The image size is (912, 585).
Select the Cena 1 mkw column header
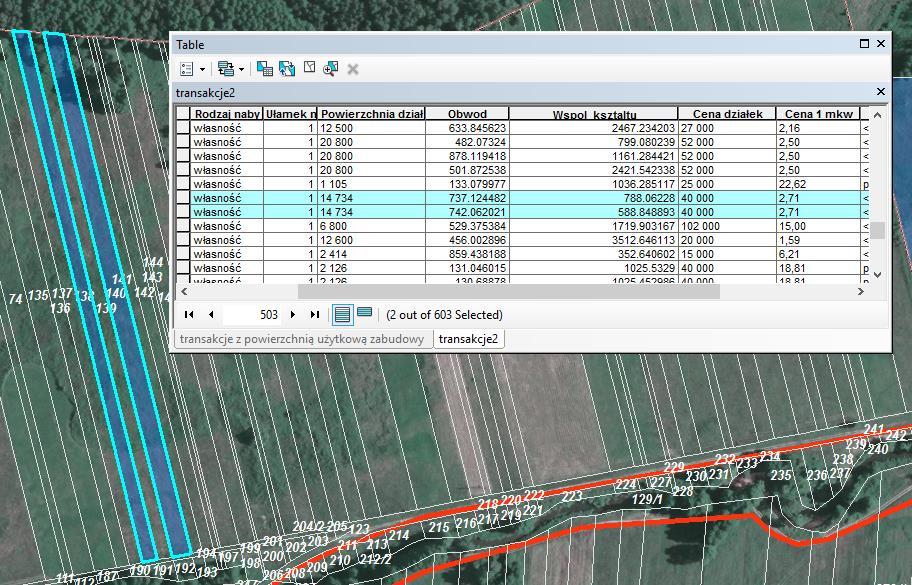click(x=818, y=114)
